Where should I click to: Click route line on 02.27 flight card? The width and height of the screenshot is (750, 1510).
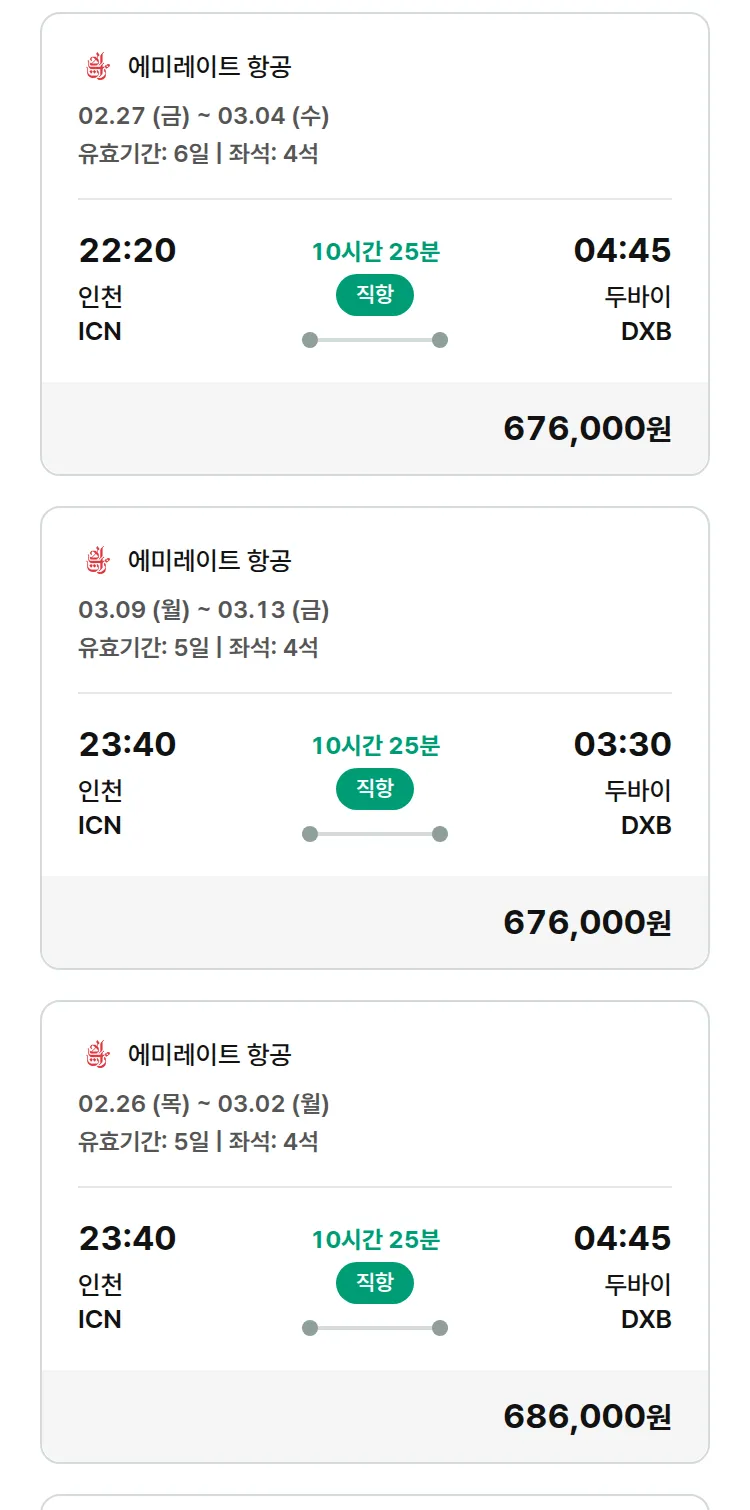pyautogui.click(x=374, y=340)
